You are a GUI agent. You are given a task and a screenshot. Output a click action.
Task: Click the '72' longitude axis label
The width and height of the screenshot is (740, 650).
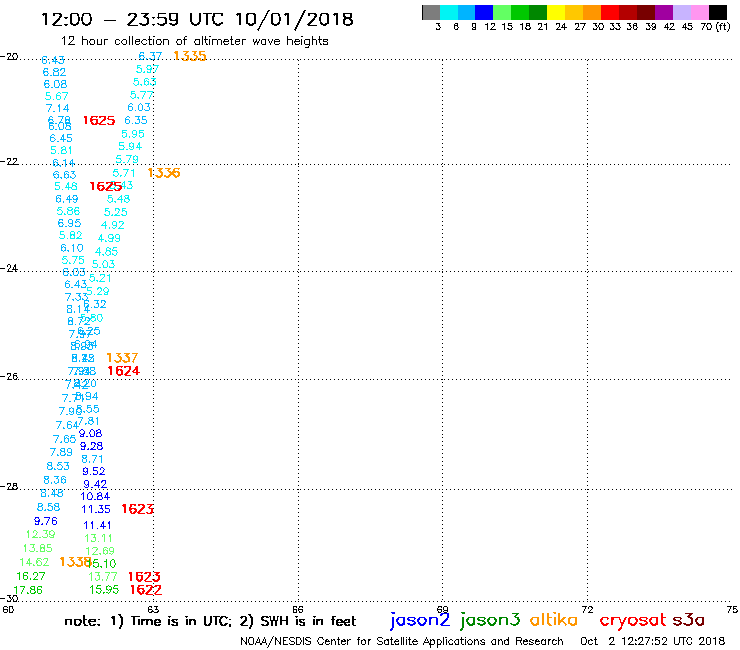588,609
